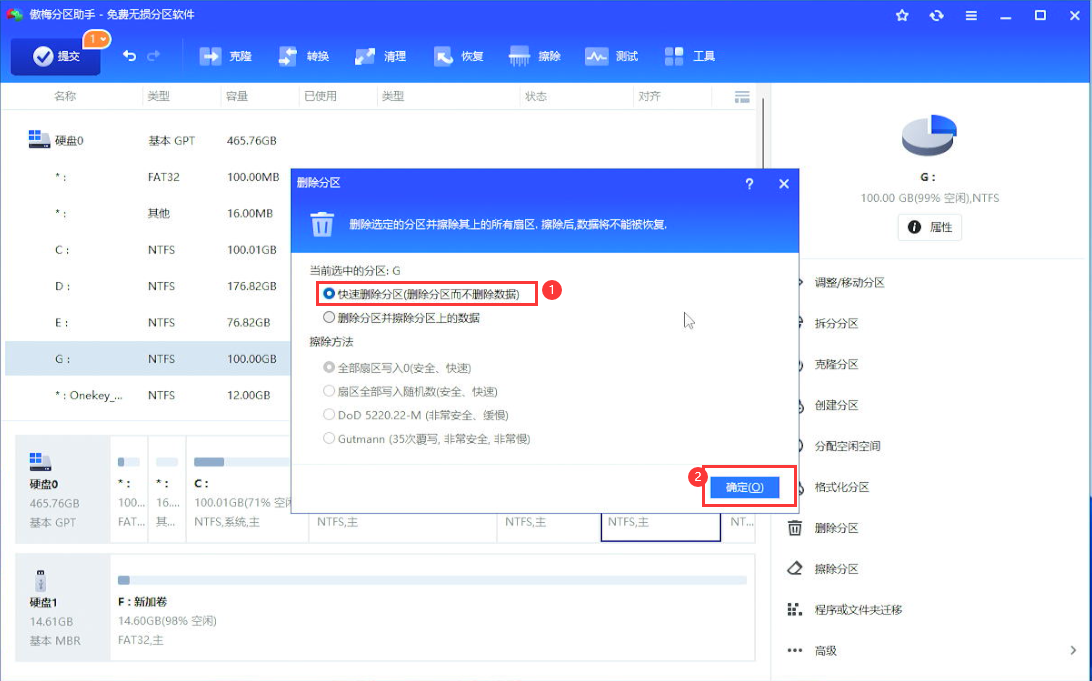The height and width of the screenshot is (681, 1092).
Task: Click the redo arrow icon
Action: click(154, 56)
